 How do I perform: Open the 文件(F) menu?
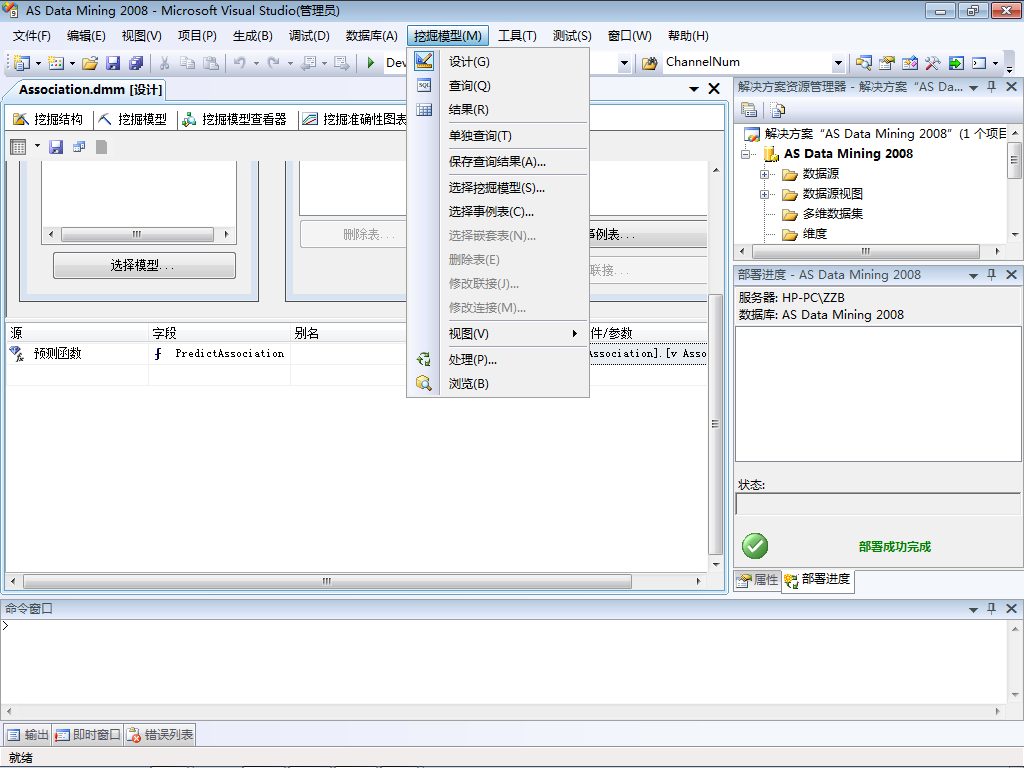click(31, 36)
